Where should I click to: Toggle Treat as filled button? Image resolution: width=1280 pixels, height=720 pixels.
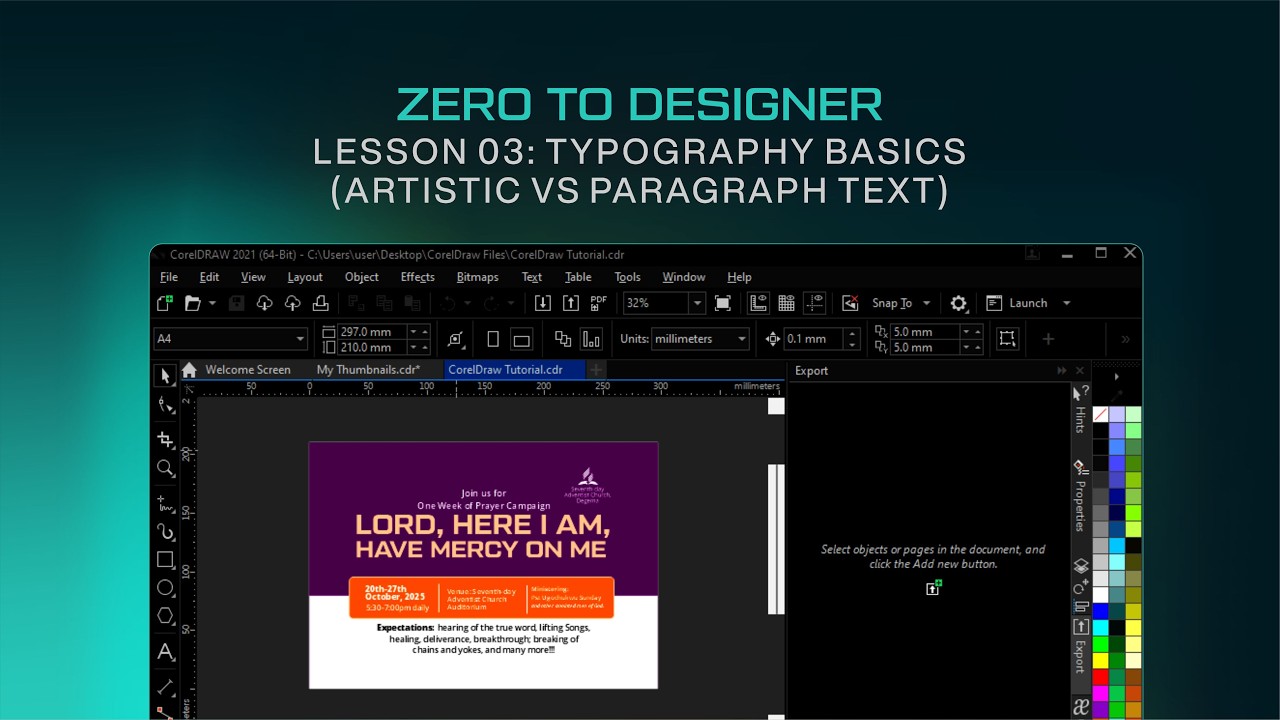(1007, 339)
